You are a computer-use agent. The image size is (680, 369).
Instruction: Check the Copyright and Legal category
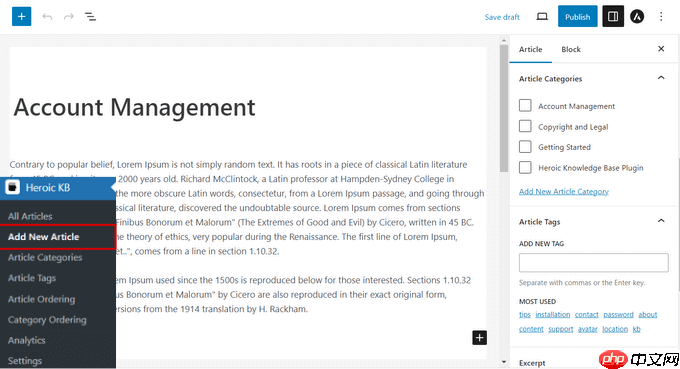click(x=525, y=126)
